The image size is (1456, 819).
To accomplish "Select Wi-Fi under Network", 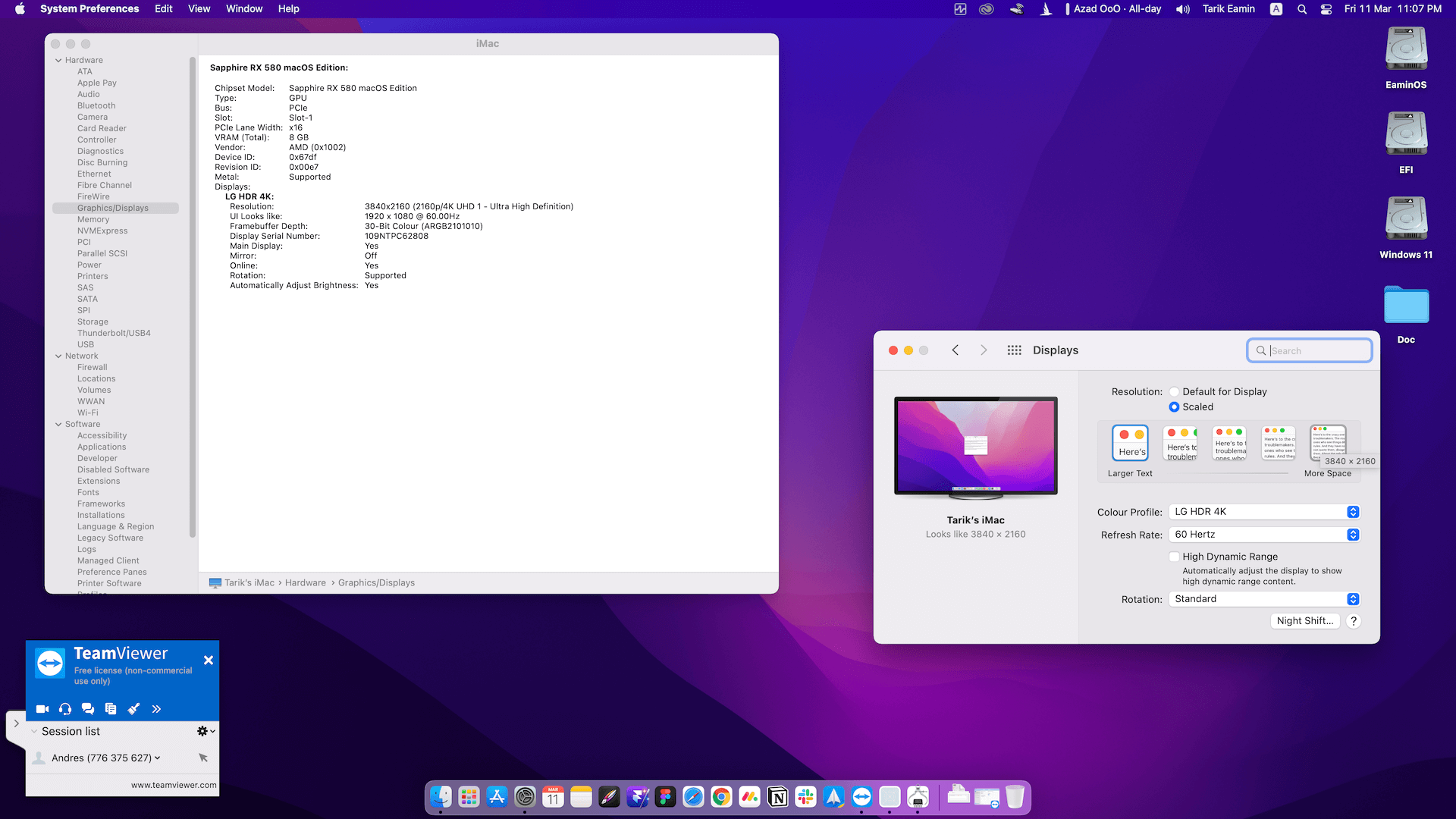I will pos(88,413).
